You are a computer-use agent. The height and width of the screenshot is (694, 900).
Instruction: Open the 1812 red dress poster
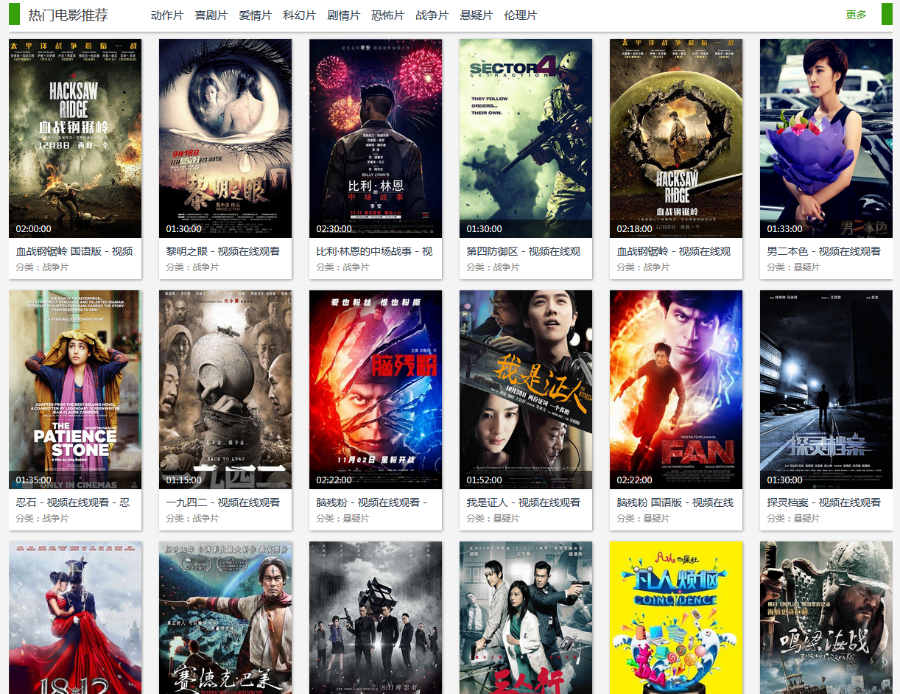click(x=75, y=618)
